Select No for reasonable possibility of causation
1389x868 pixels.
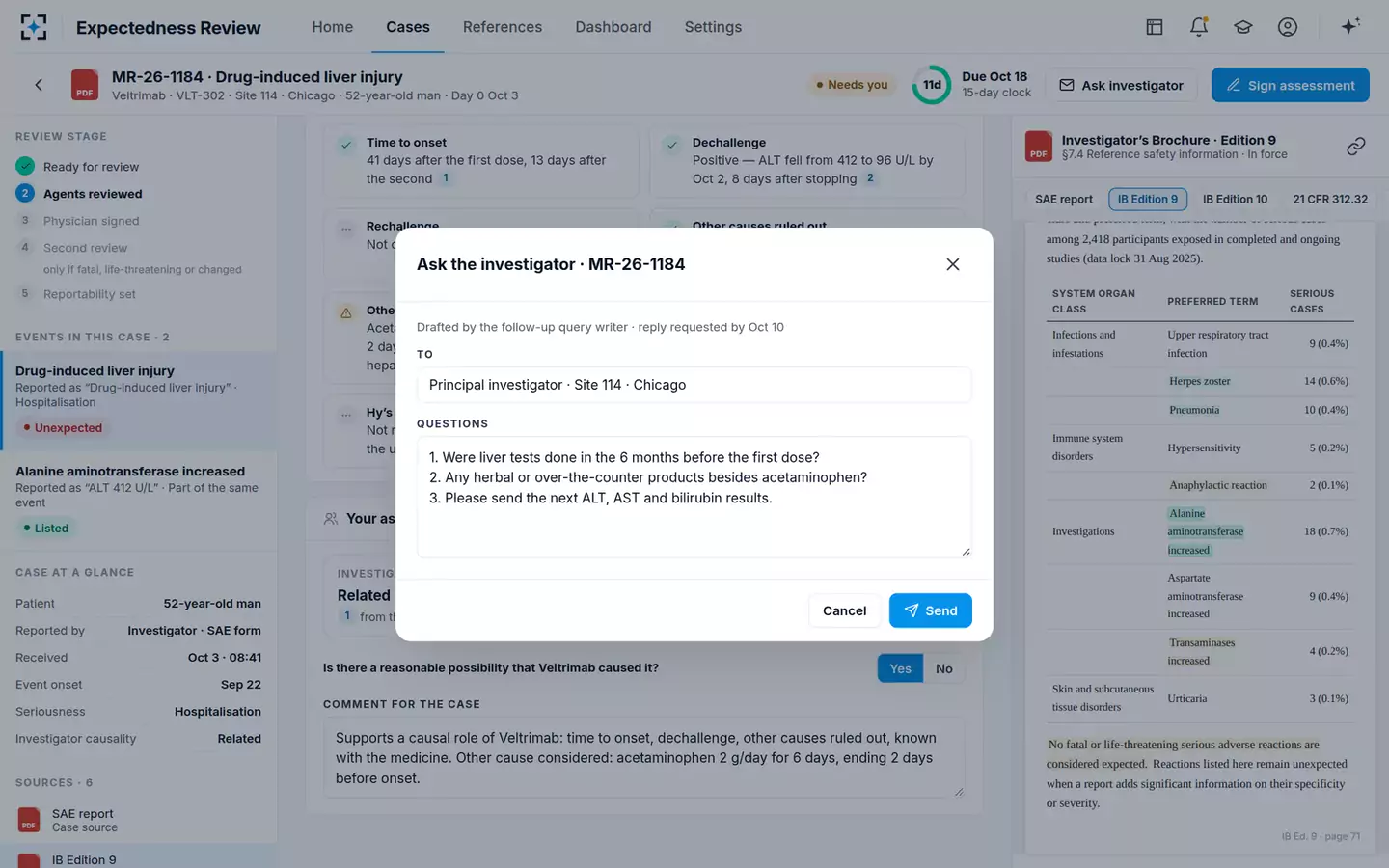click(x=944, y=668)
